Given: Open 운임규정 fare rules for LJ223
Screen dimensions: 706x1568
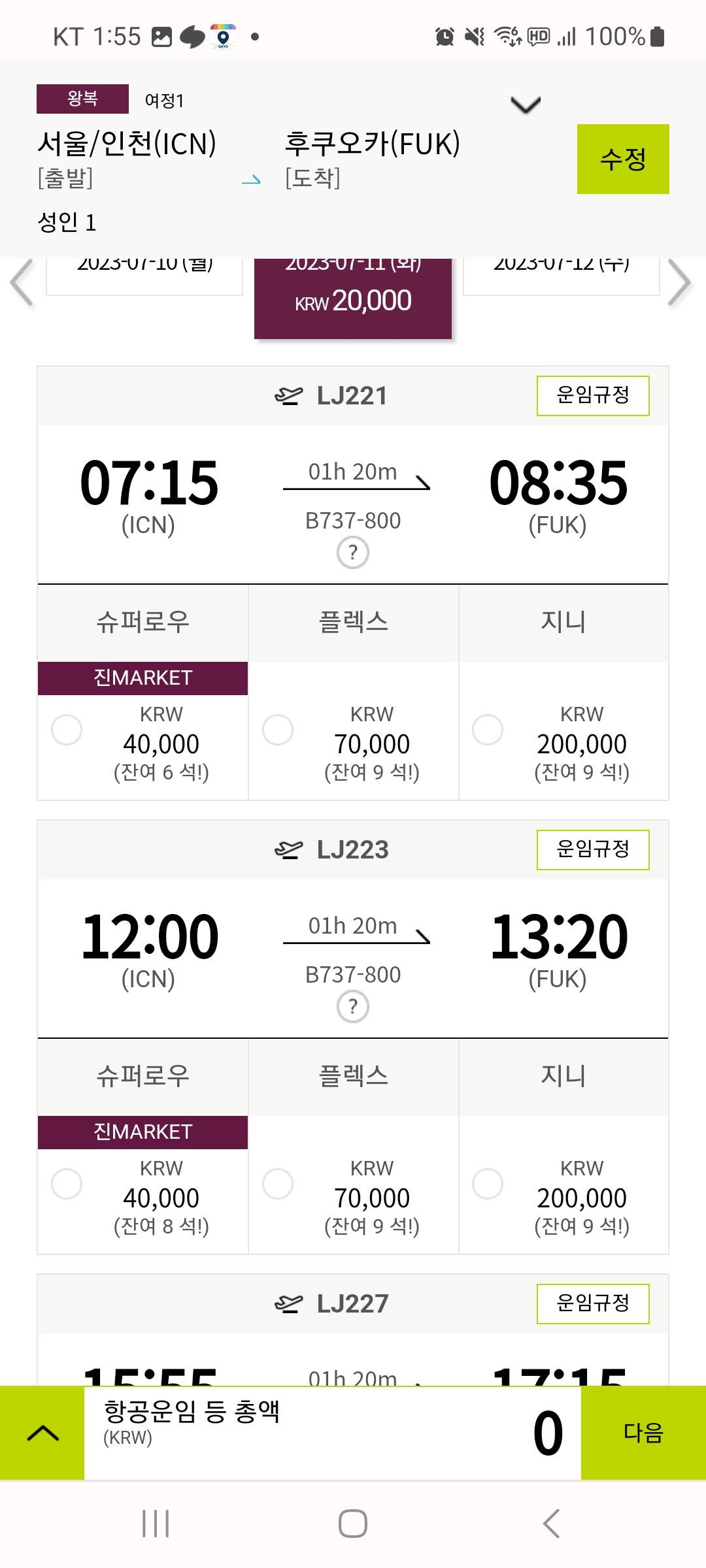Looking at the screenshot, I should (593, 849).
